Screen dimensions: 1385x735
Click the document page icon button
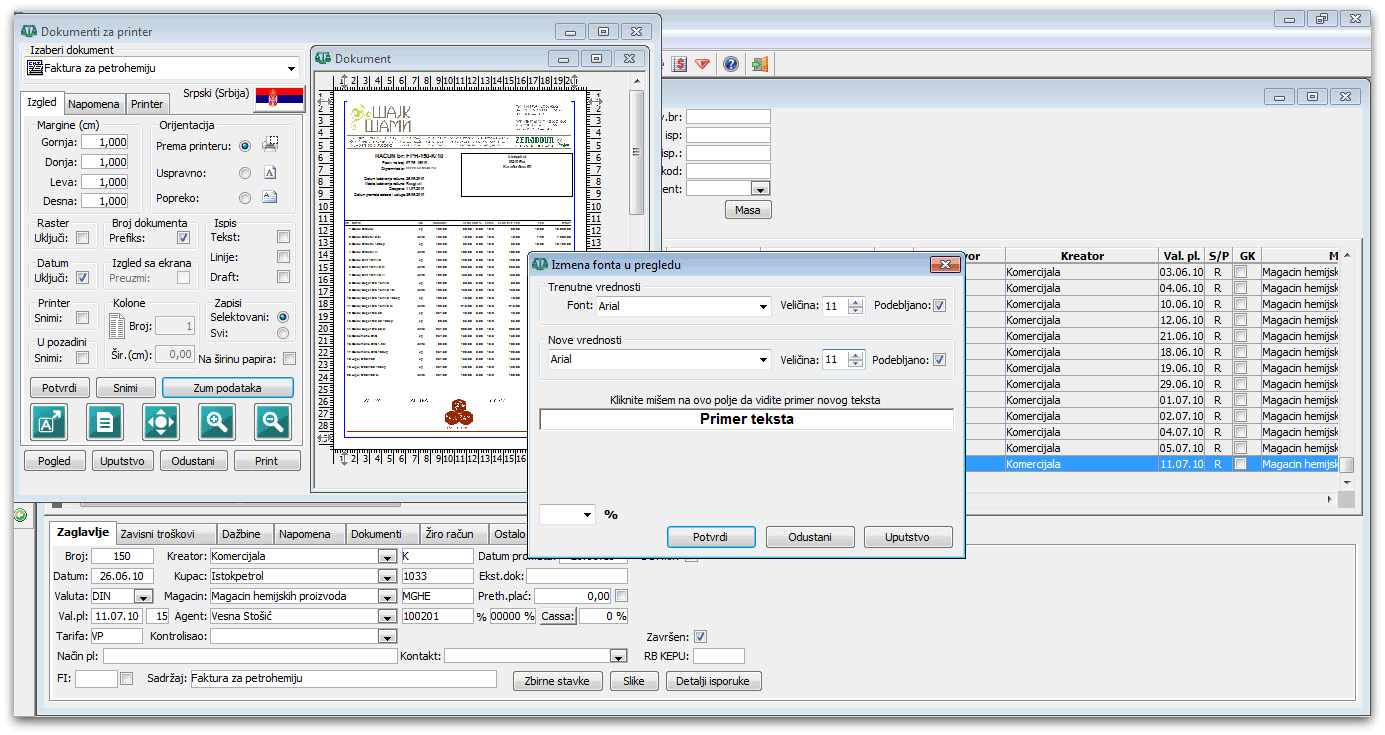click(105, 423)
